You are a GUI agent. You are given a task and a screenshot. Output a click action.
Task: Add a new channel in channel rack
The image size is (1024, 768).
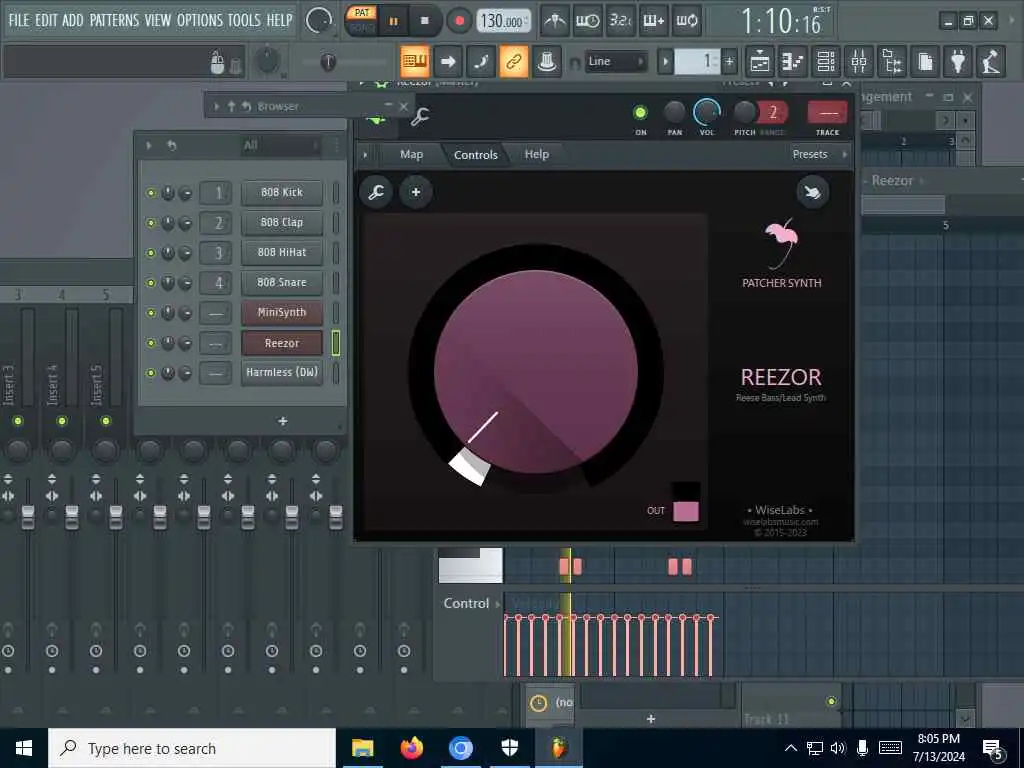tap(283, 421)
